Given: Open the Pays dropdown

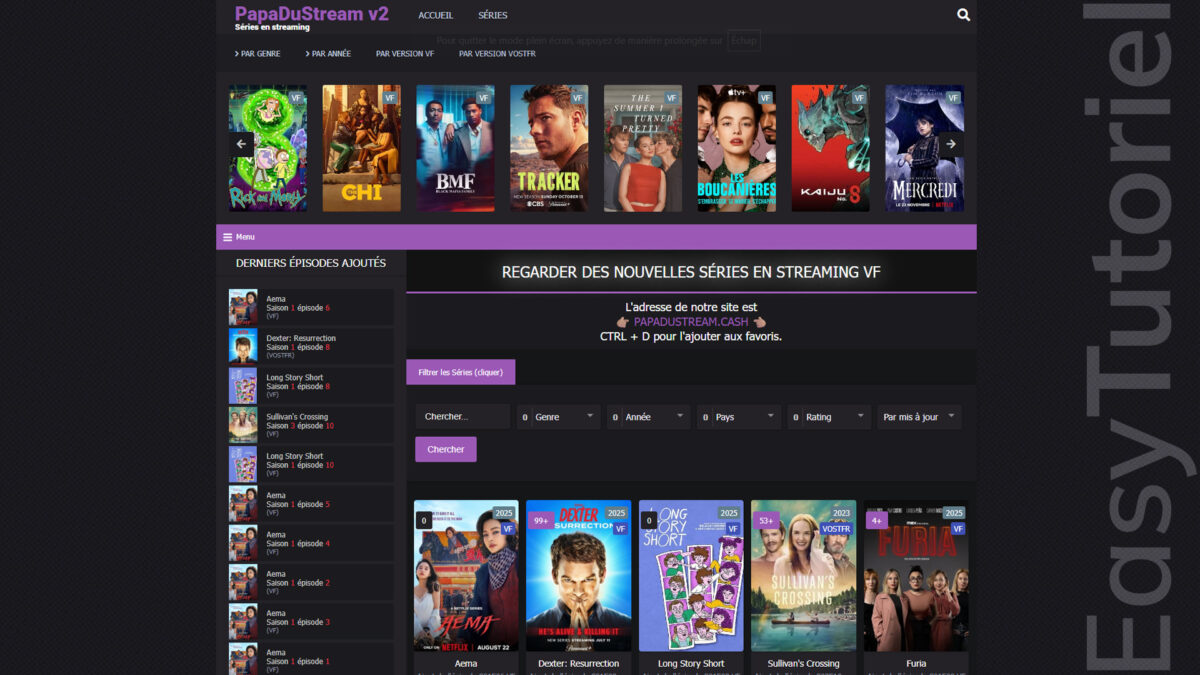Looking at the screenshot, I should (x=739, y=417).
